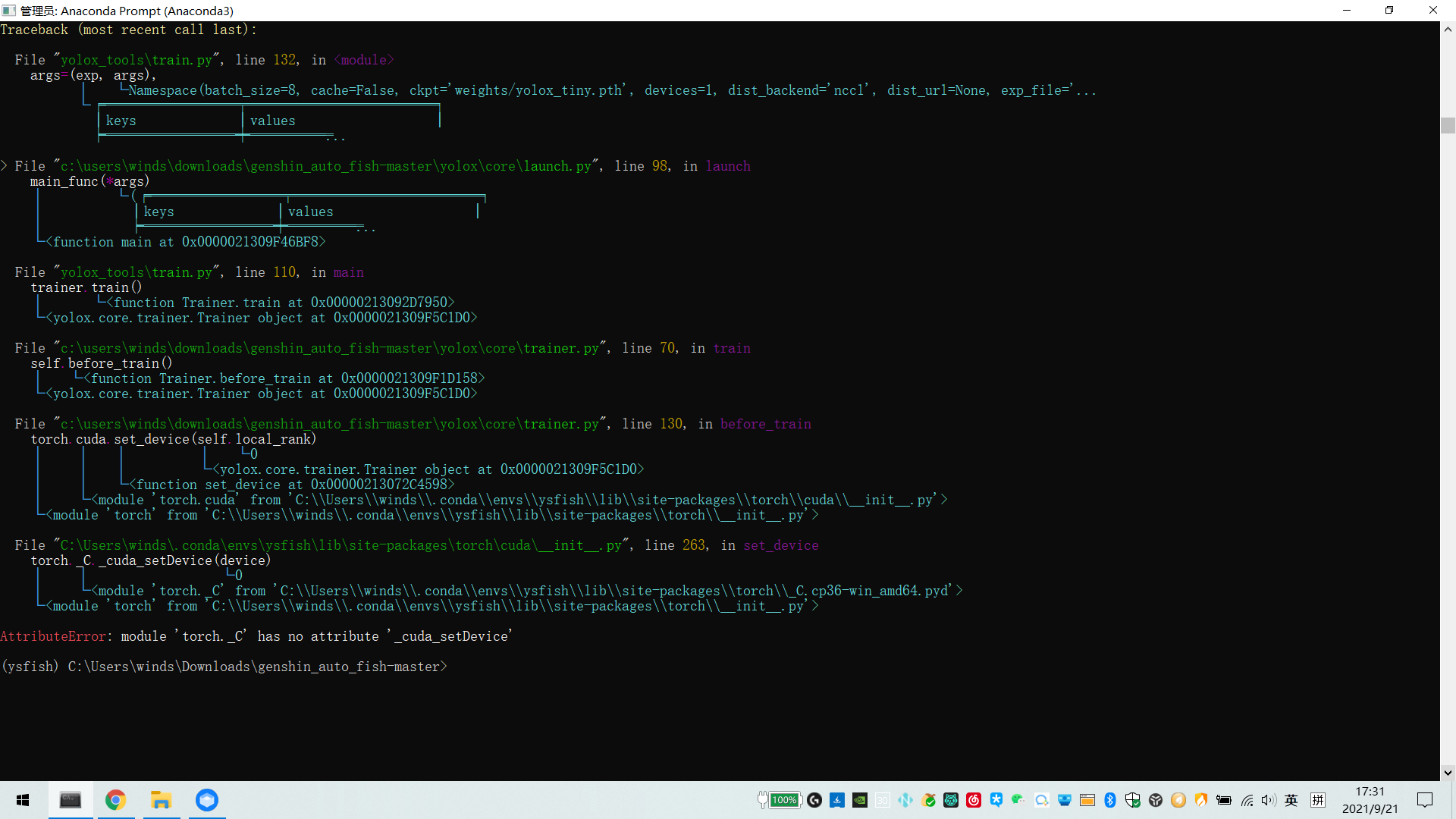
Task: Click the calendar 30 tray icon
Action: (883, 800)
